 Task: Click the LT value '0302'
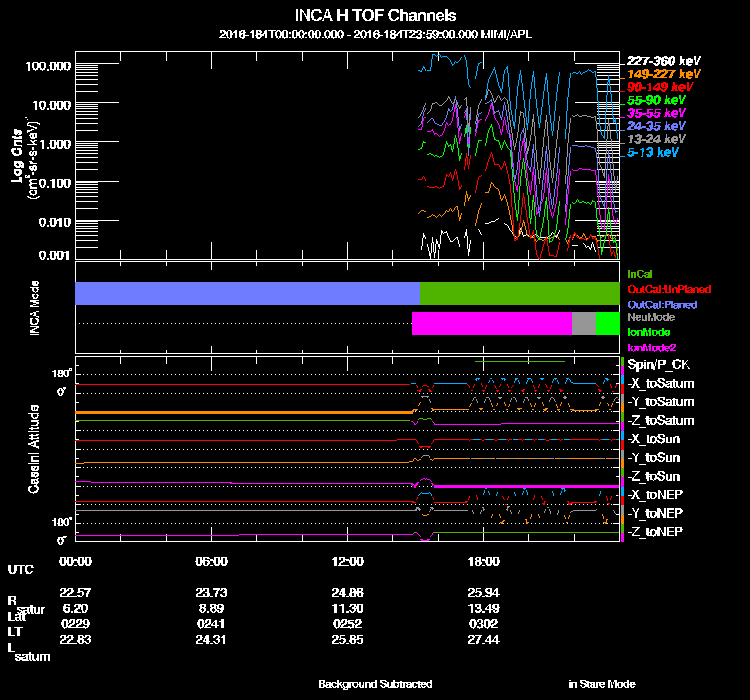point(484,624)
